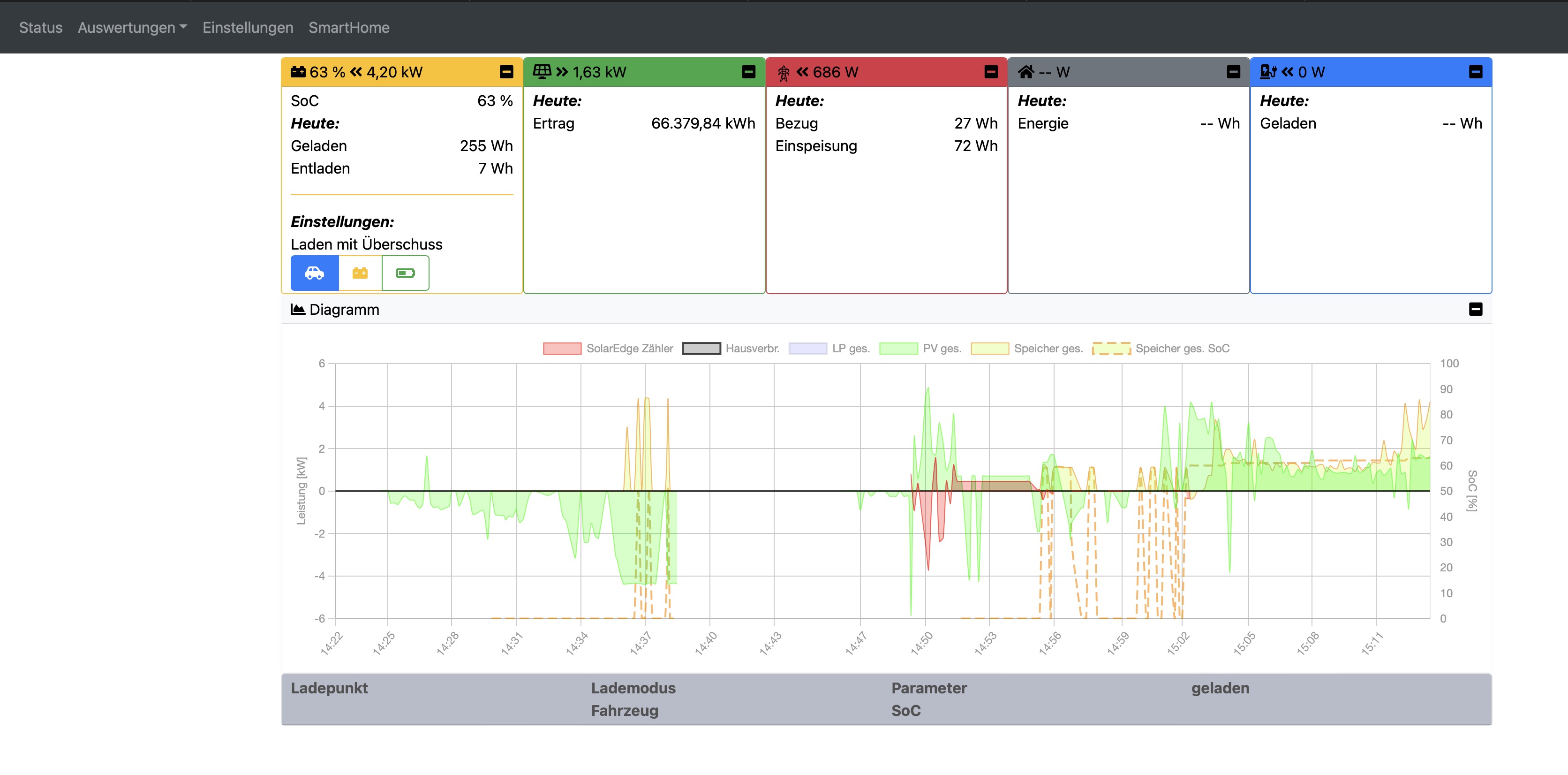Select the car priority button
This screenshot has height=775, width=1568.
(315, 273)
